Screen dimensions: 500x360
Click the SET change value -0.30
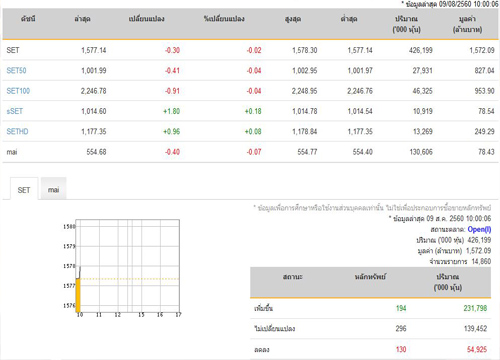coord(172,50)
